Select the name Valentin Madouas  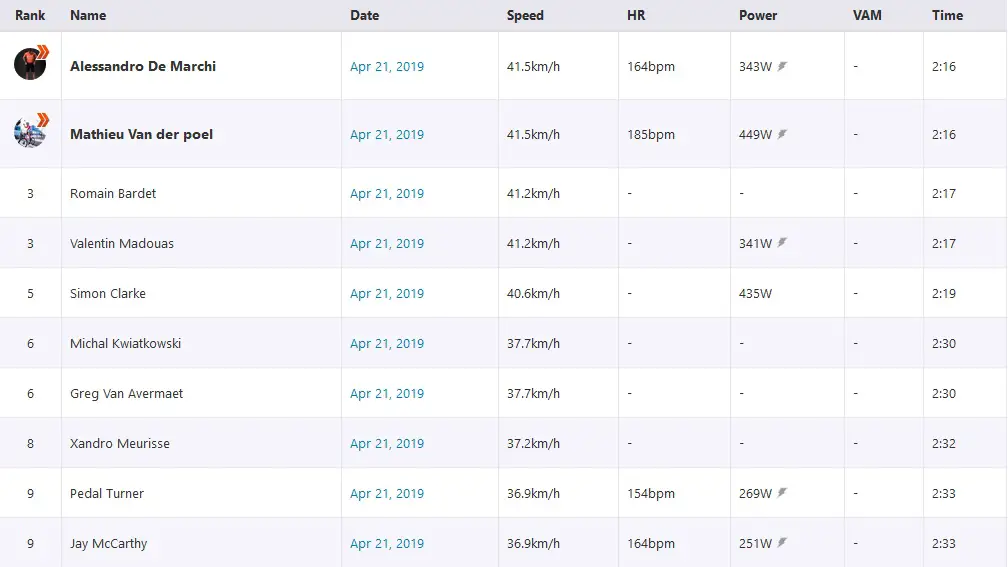122,244
